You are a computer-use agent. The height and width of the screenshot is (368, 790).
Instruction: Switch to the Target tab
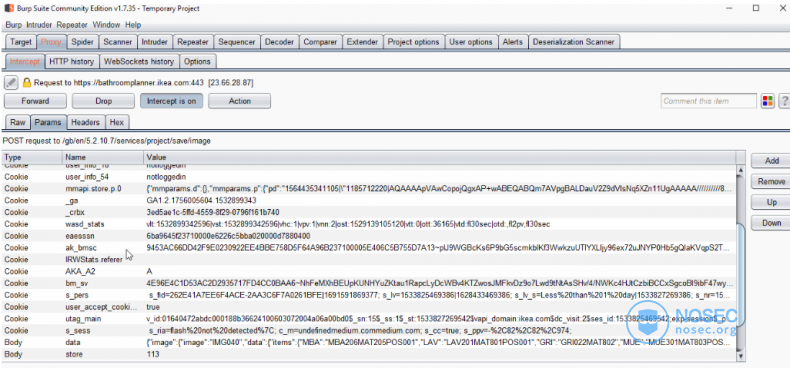point(21,42)
